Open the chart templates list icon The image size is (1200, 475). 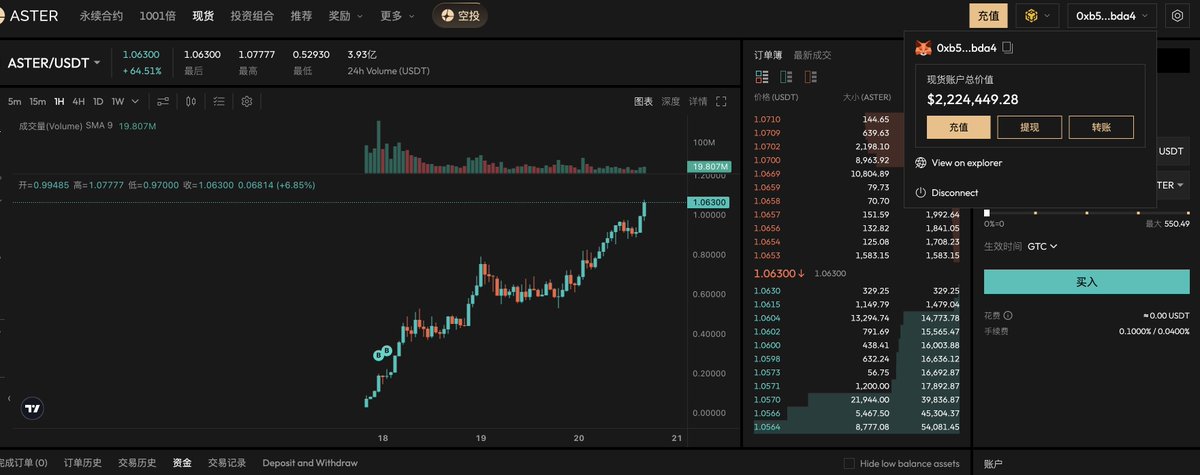coord(219,101)
